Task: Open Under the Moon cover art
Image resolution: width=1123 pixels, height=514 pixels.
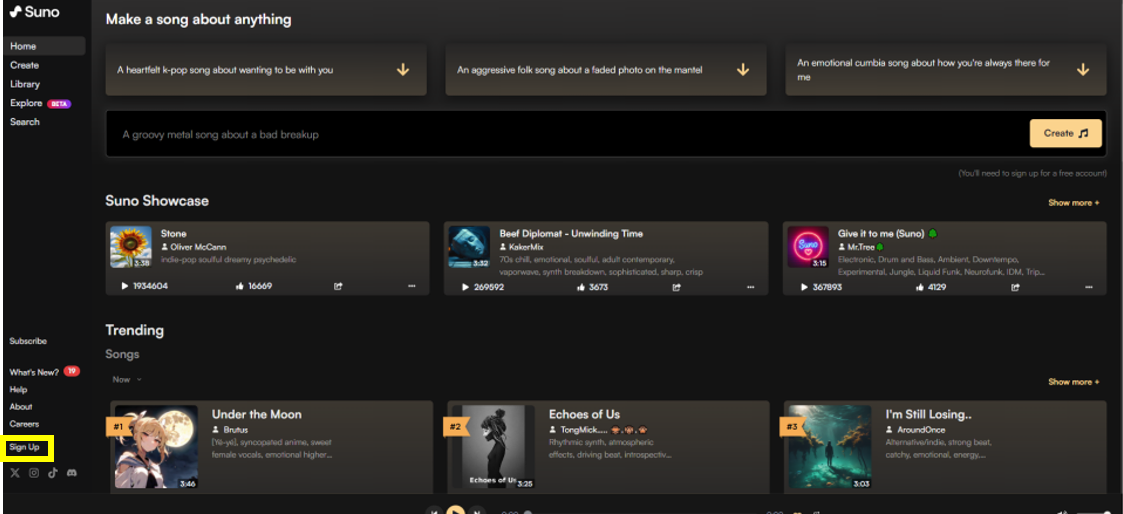Action: pos(157,447)
